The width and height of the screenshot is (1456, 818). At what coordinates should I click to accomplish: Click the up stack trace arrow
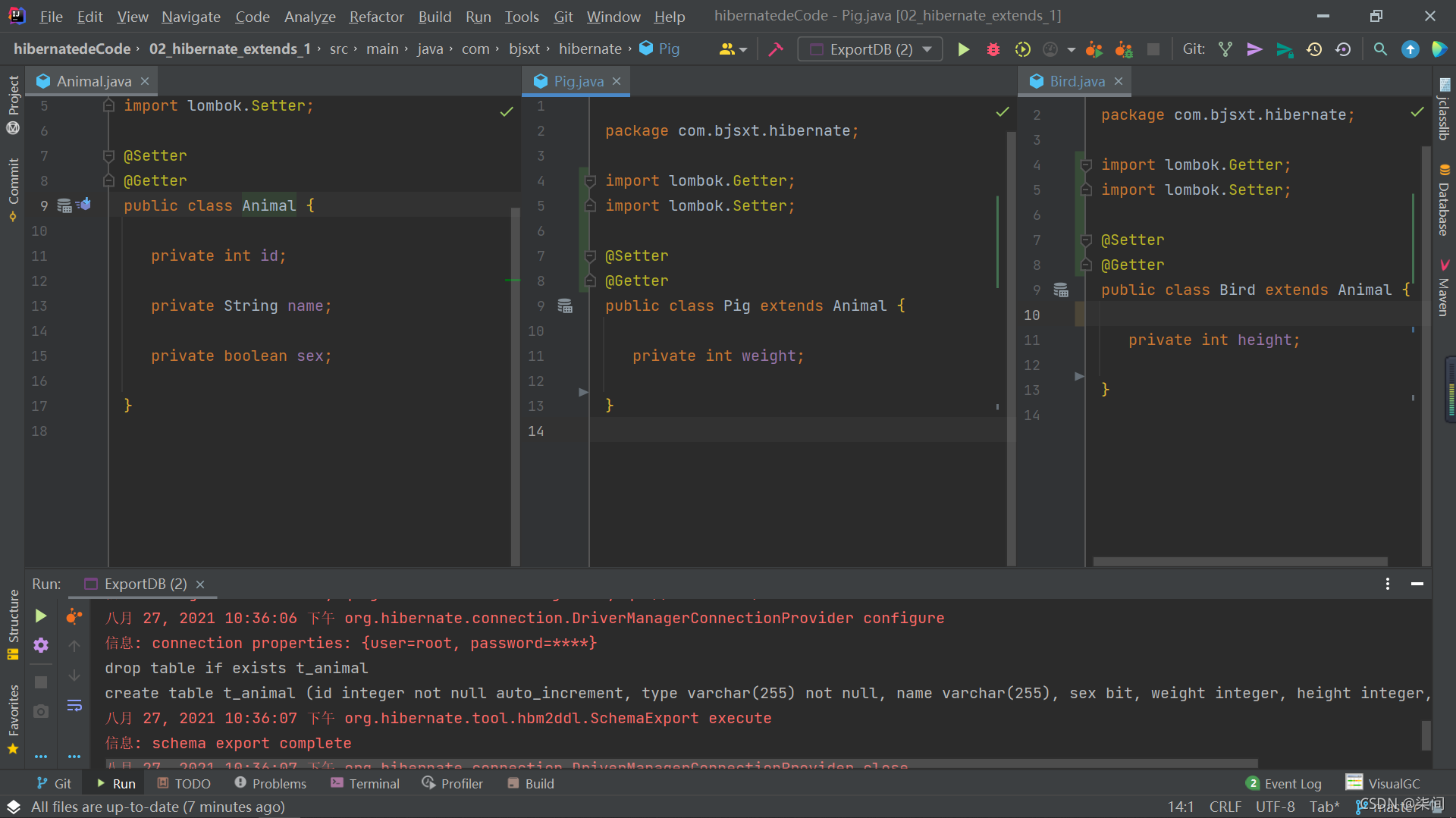tap(74, 646)
